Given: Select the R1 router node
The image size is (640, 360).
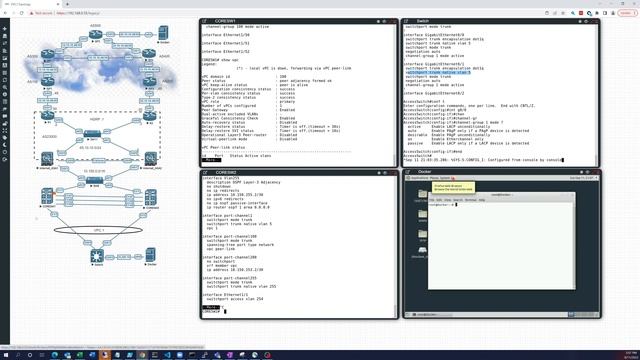Looking at the screenshot, I should click(47, 116).
